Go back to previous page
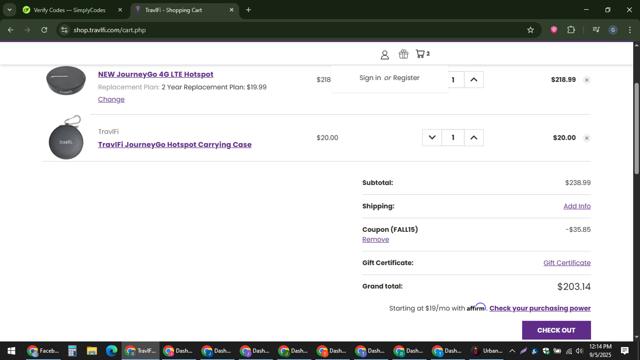This screenshot has height=360, width=640. 11,30
